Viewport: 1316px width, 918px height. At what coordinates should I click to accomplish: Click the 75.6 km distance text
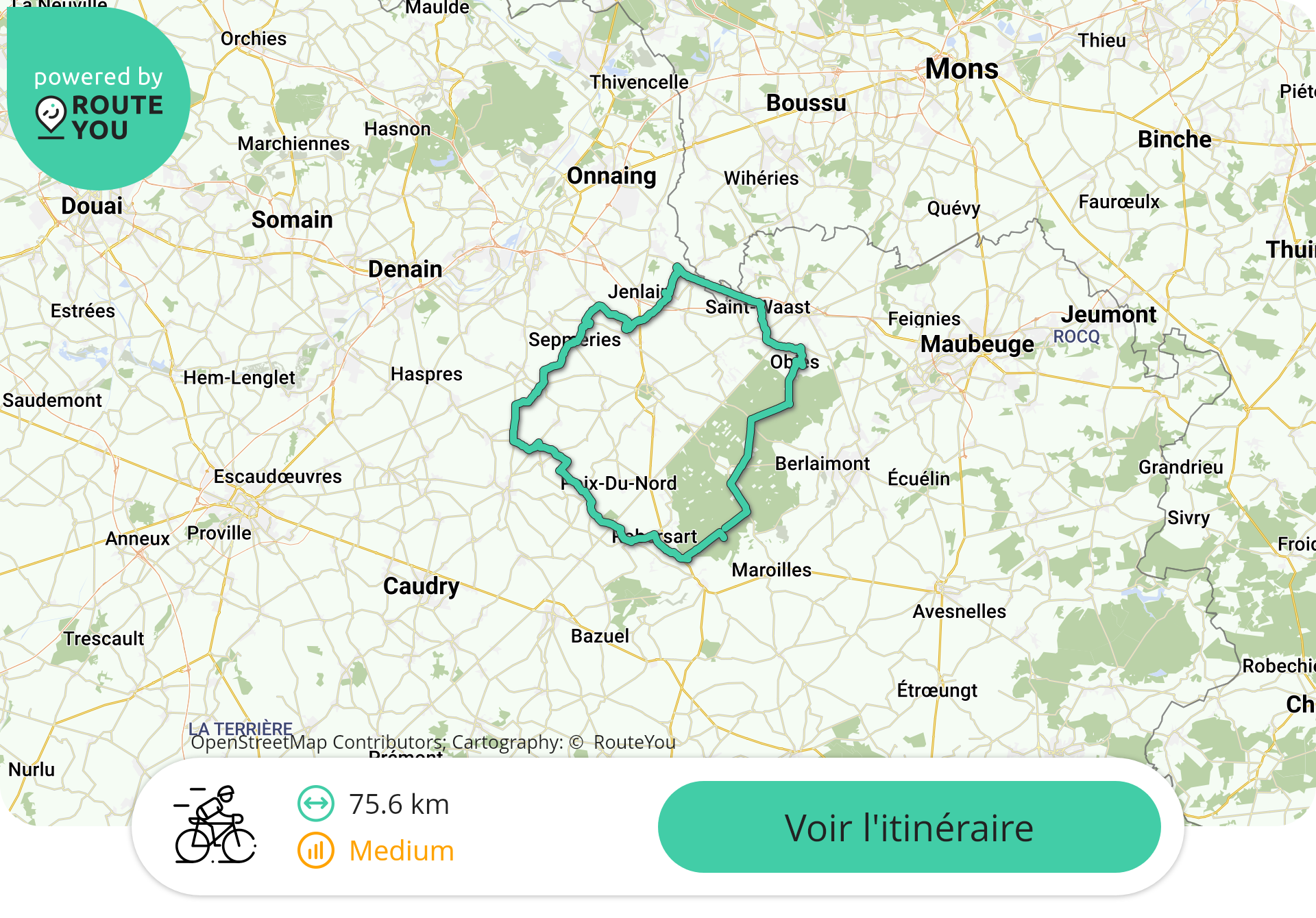coord(399,804)
